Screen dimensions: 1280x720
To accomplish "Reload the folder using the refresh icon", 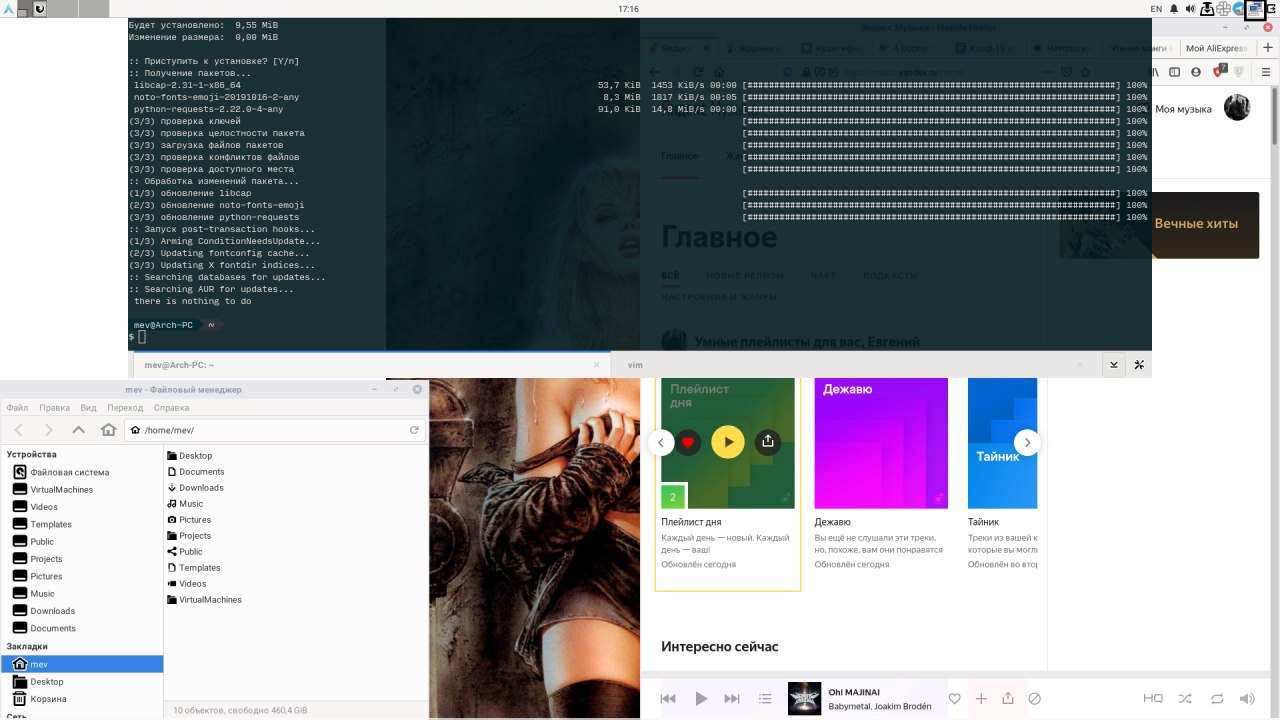I will coord(414,430).
